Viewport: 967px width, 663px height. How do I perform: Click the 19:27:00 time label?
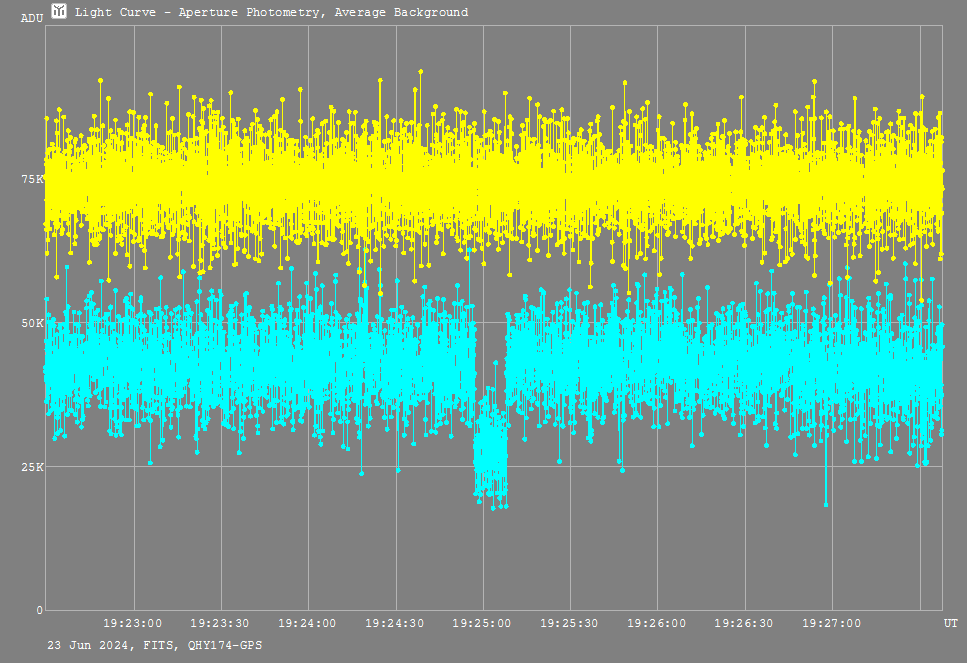pos(831,624)
